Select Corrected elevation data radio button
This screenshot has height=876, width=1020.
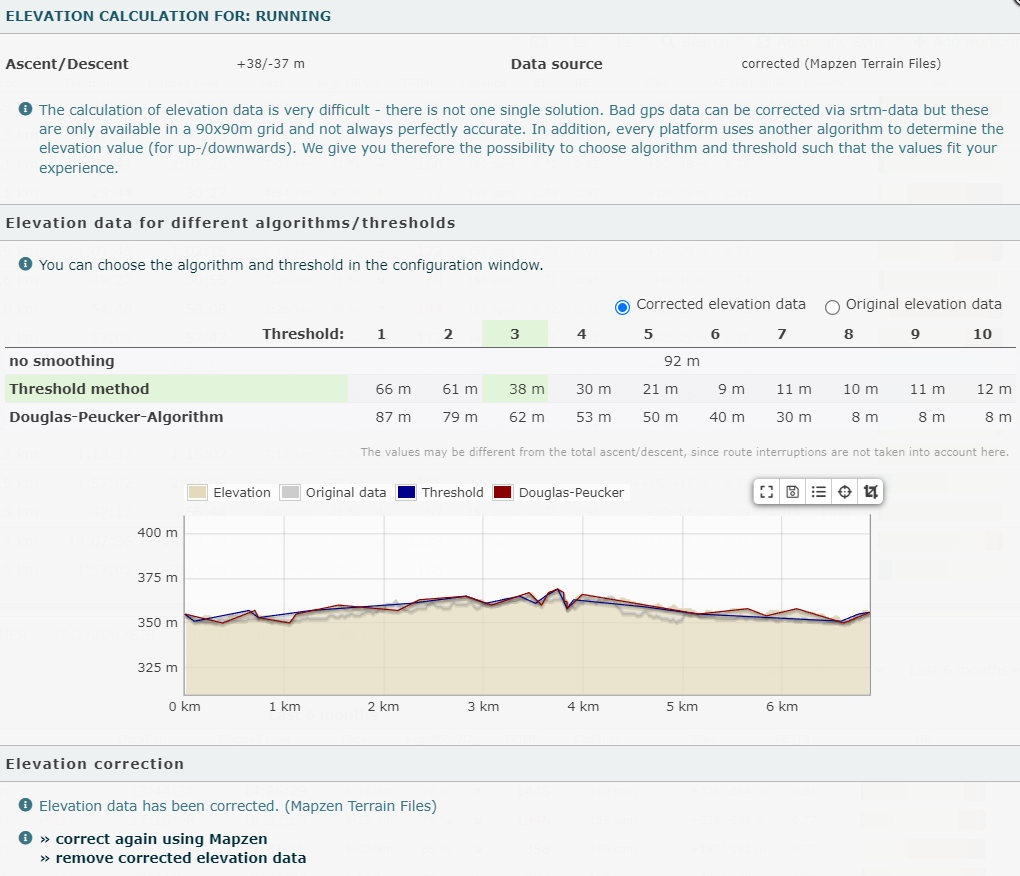coord(623,307)
